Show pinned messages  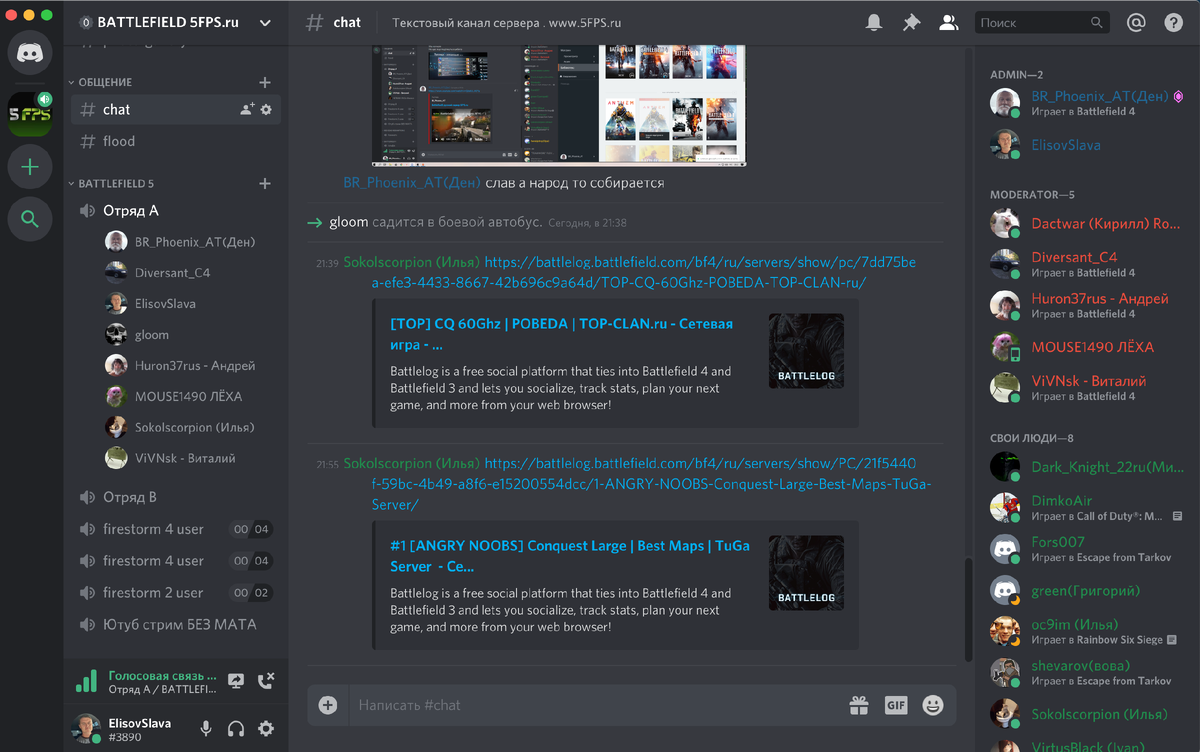pyautogui.click(x=911, y=22)
